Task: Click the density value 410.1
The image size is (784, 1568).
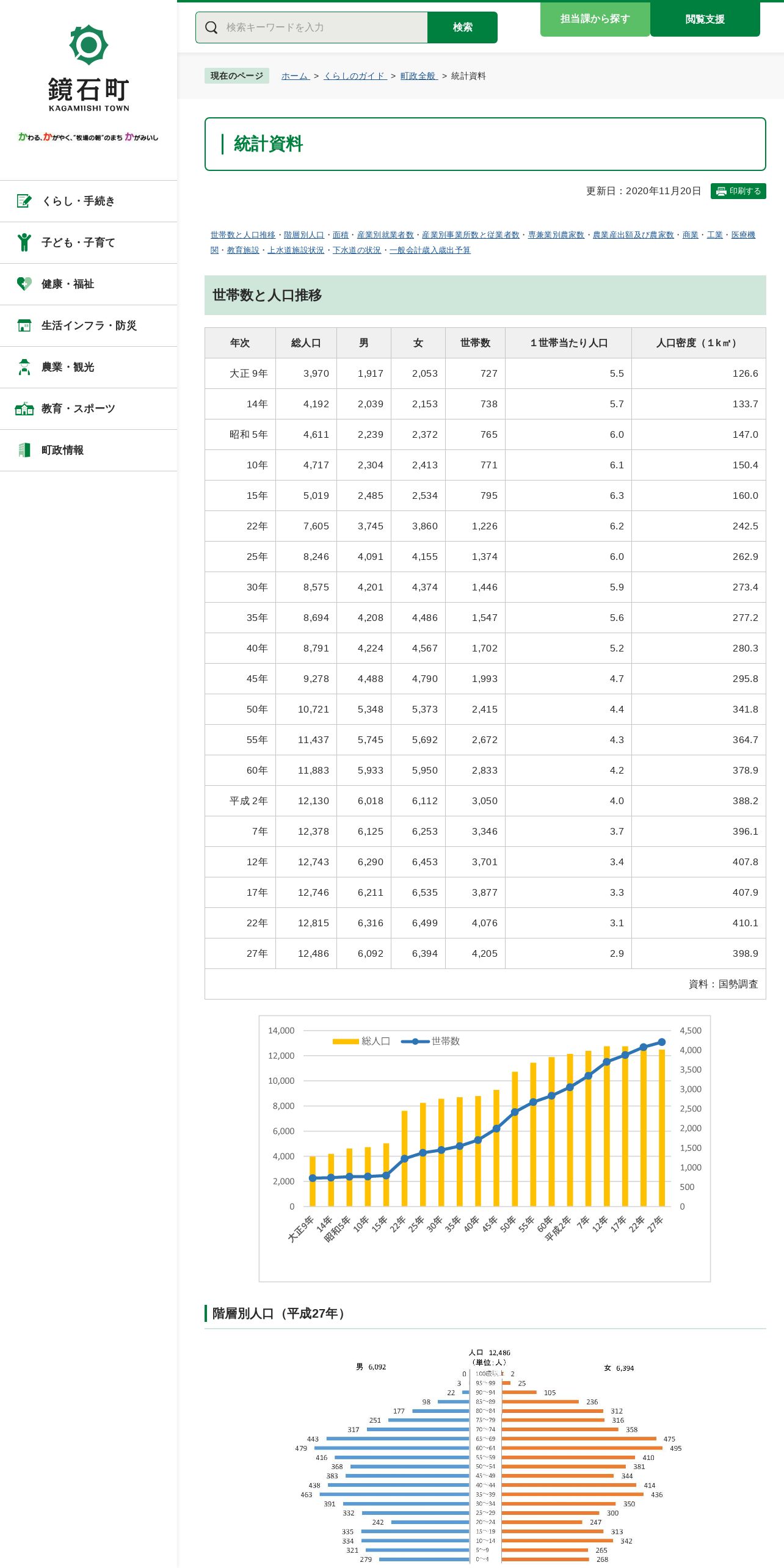Action: [x=746, y=923]
